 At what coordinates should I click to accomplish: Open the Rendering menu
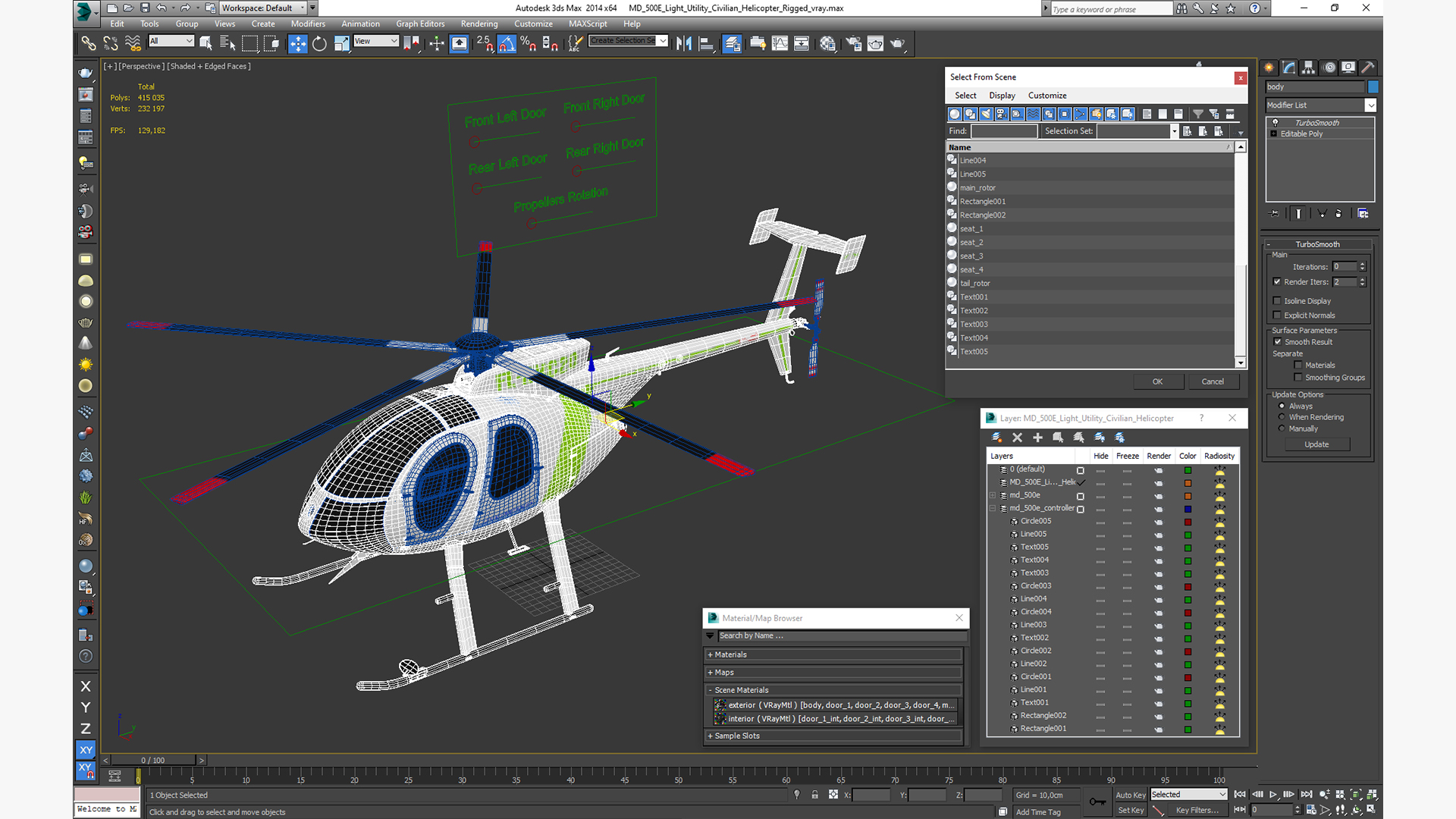(x=479, y=24)
